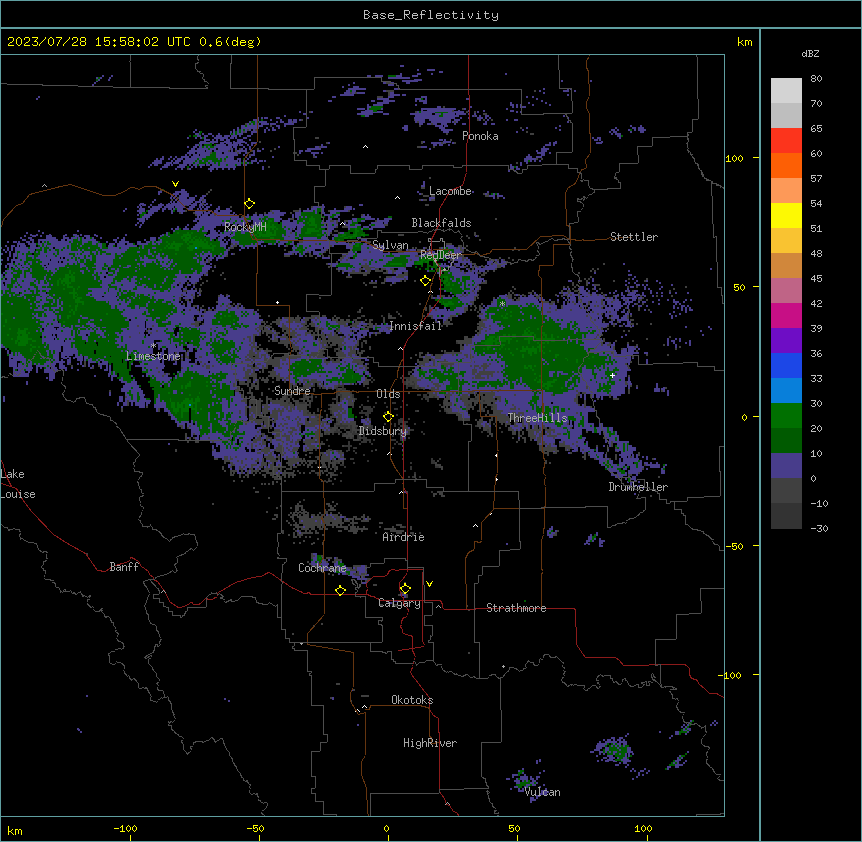
Task: Click the RedDeer city label
Action: click(440, 255)
